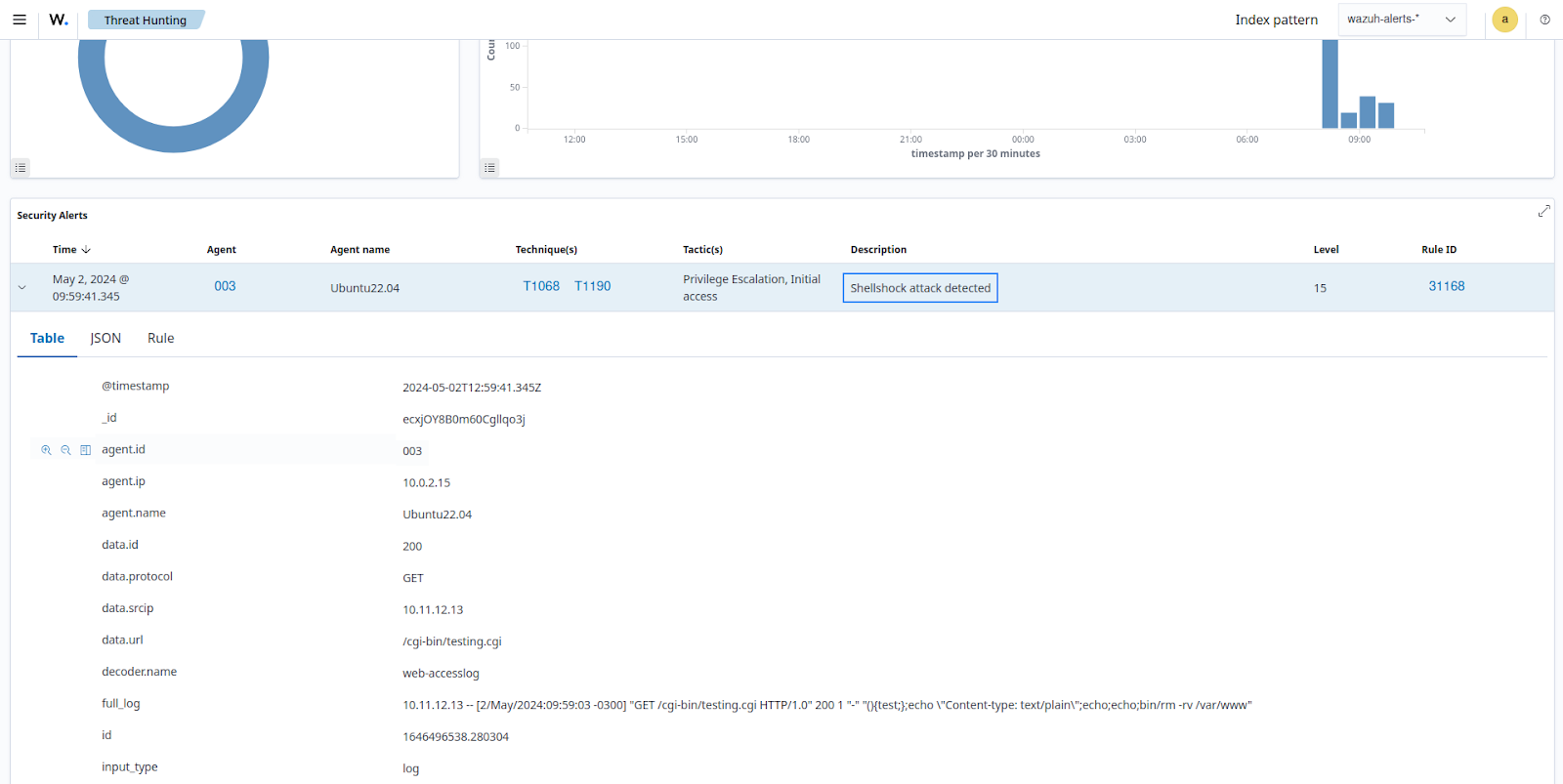Screen dimensions: 1563x784
Task: Click the Technique(s) column header
Action: 546,250
